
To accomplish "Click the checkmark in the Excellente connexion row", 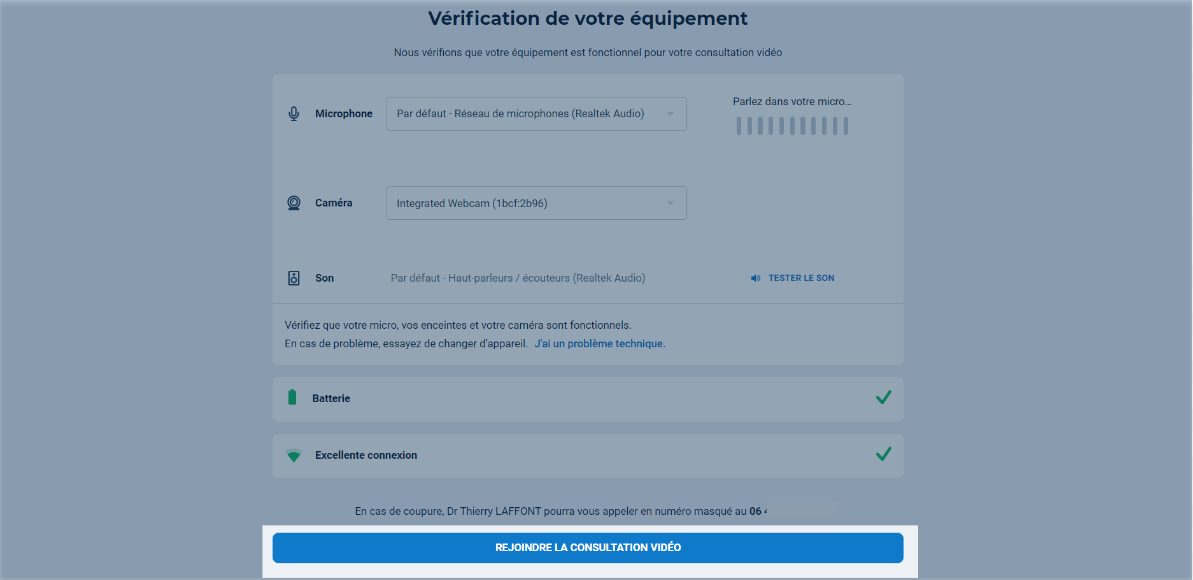I will tap(883, 454).
